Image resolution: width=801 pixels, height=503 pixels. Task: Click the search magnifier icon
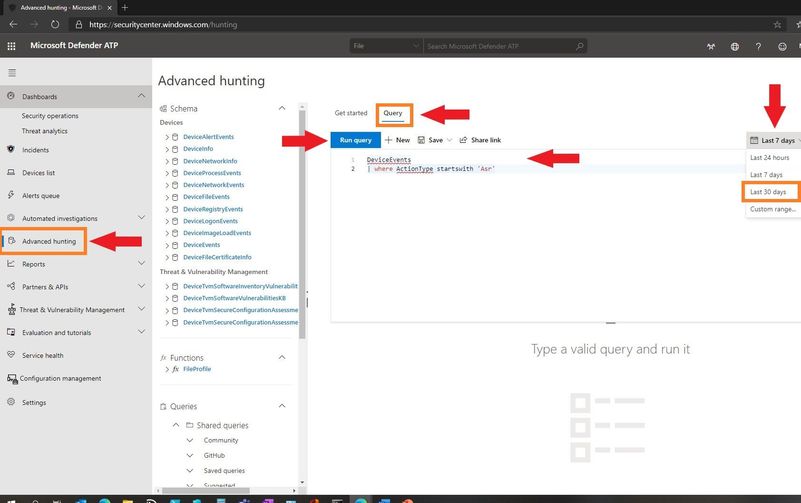coord(580,46)
